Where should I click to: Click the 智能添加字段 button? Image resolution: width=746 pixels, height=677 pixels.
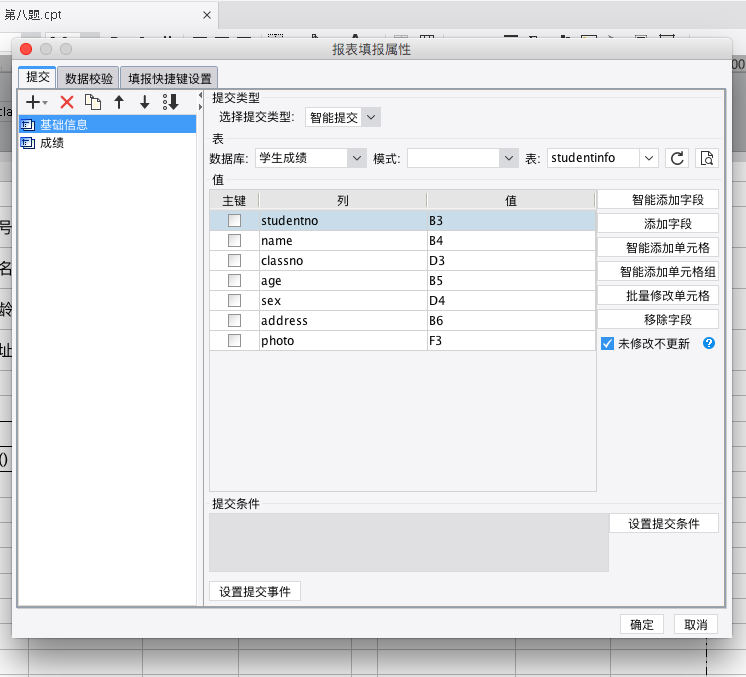(x=658, y=200)
